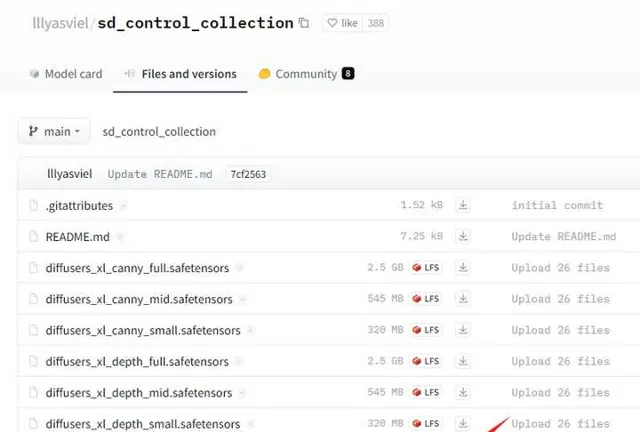
Task: Open diffusers_xl_depth_full.safetensors file
Action: [x=137, y=362]
